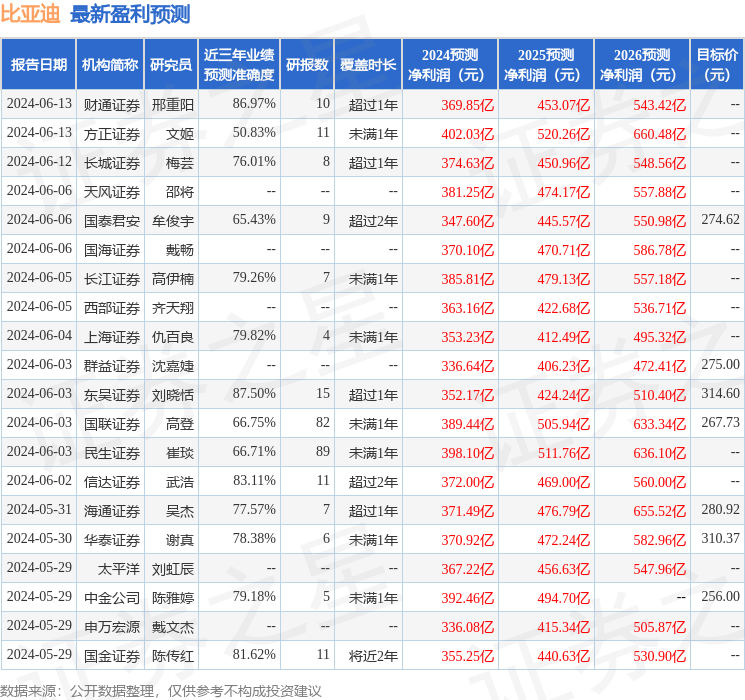
Task: Select accuracy value 50.83%
Action: click(x=254, y=132)
